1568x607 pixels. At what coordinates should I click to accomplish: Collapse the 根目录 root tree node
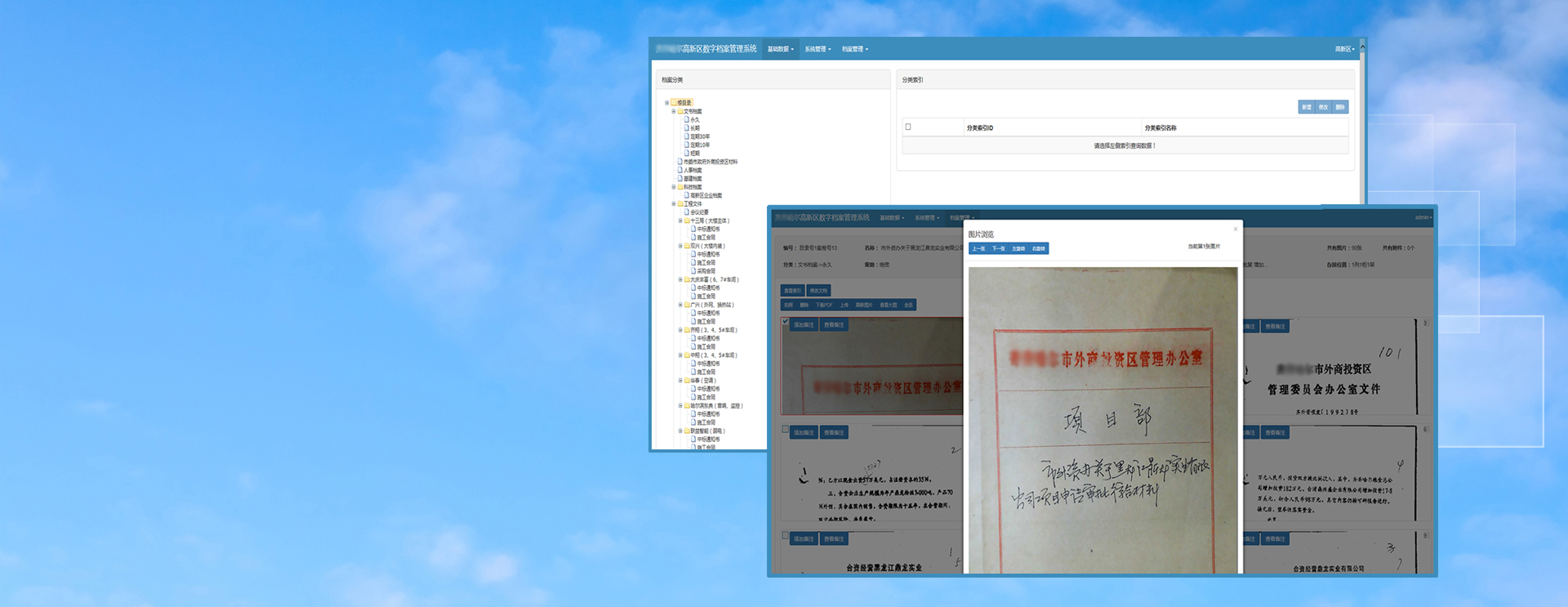click(x=667, y=103)
